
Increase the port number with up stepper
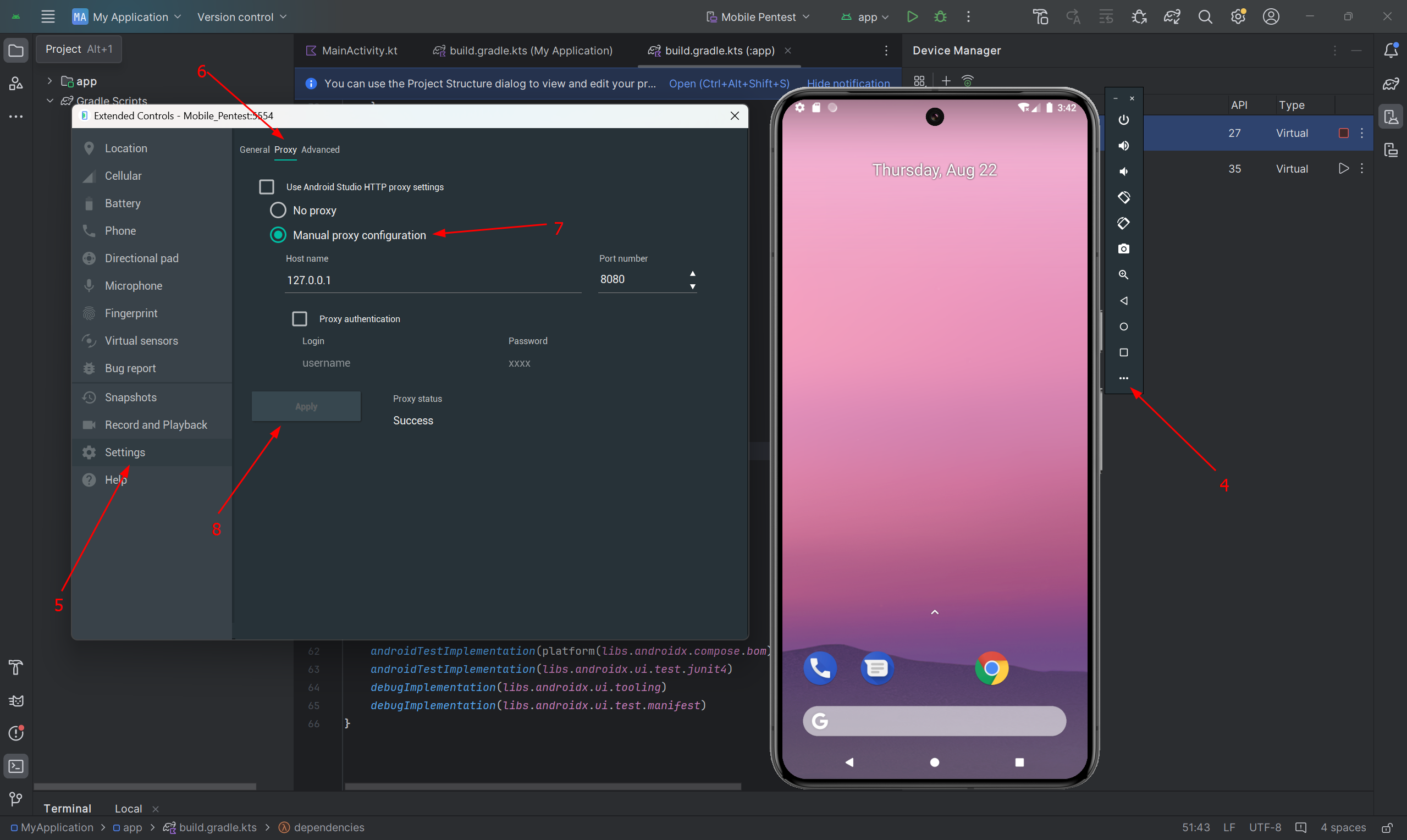[692, 273]
